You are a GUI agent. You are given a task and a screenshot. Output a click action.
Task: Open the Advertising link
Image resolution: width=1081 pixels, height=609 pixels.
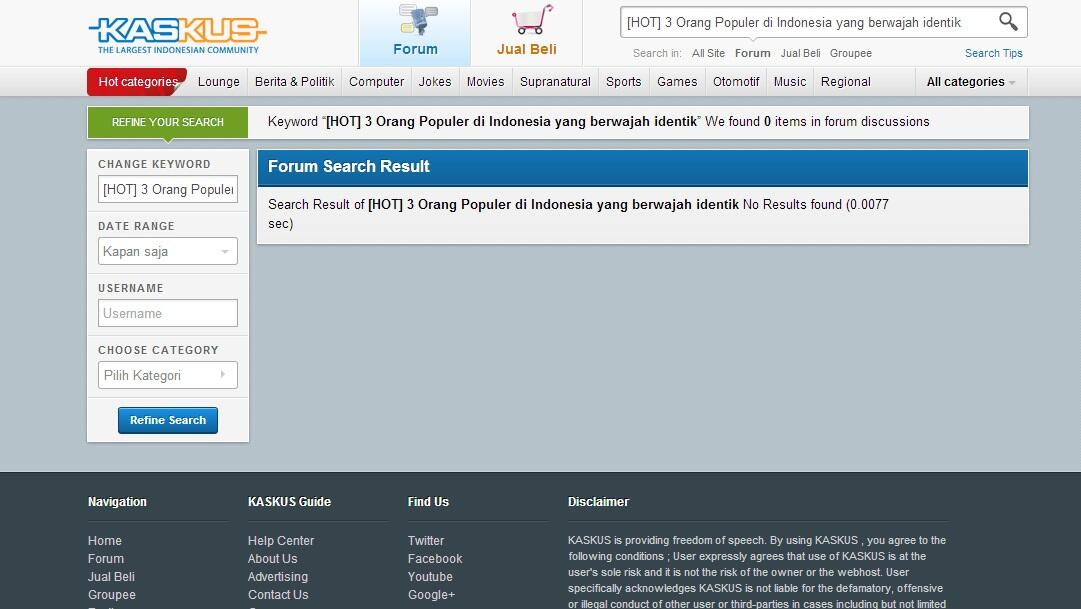278,577
